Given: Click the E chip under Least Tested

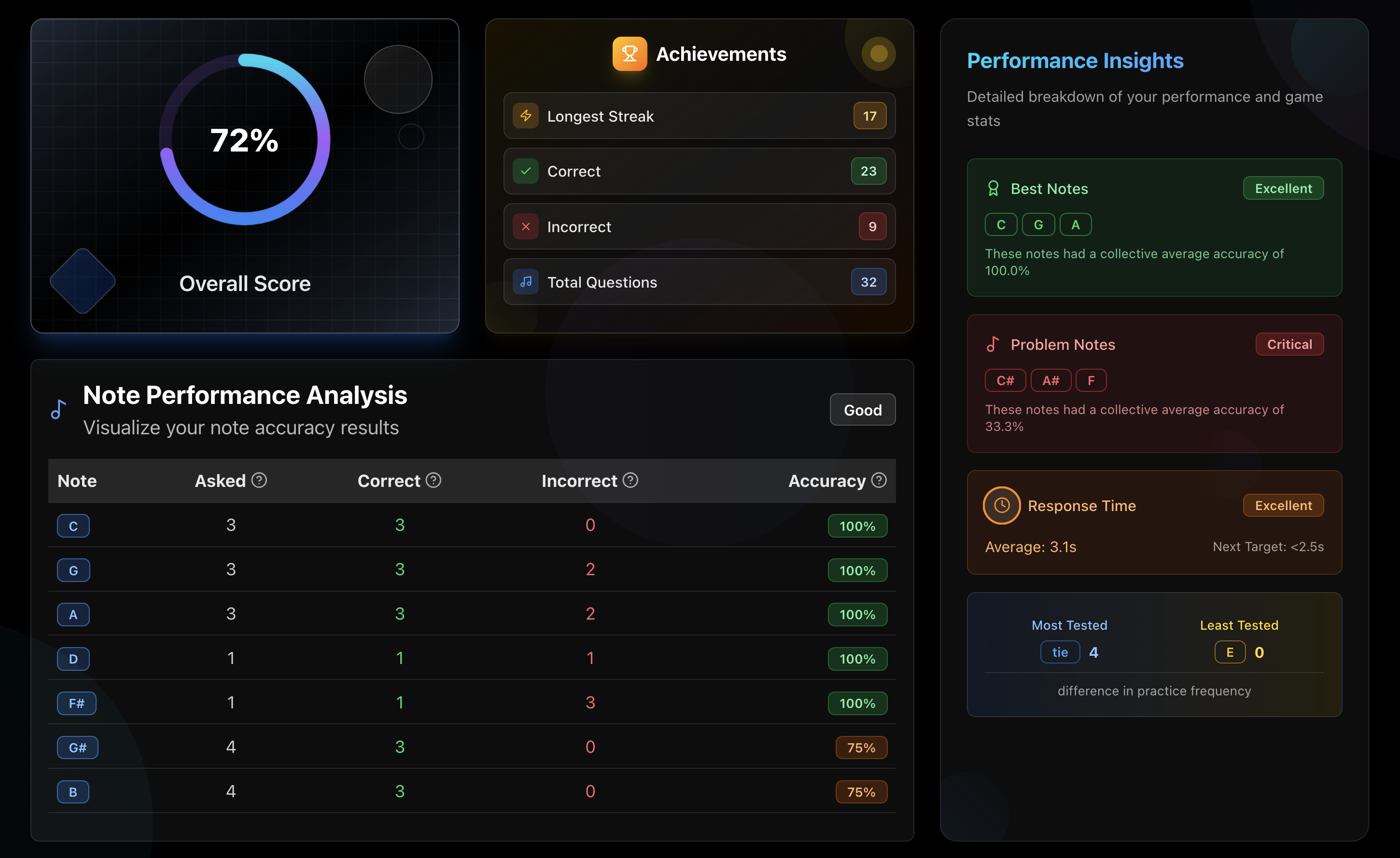Looking at the screenshot, I should 1229,652.
